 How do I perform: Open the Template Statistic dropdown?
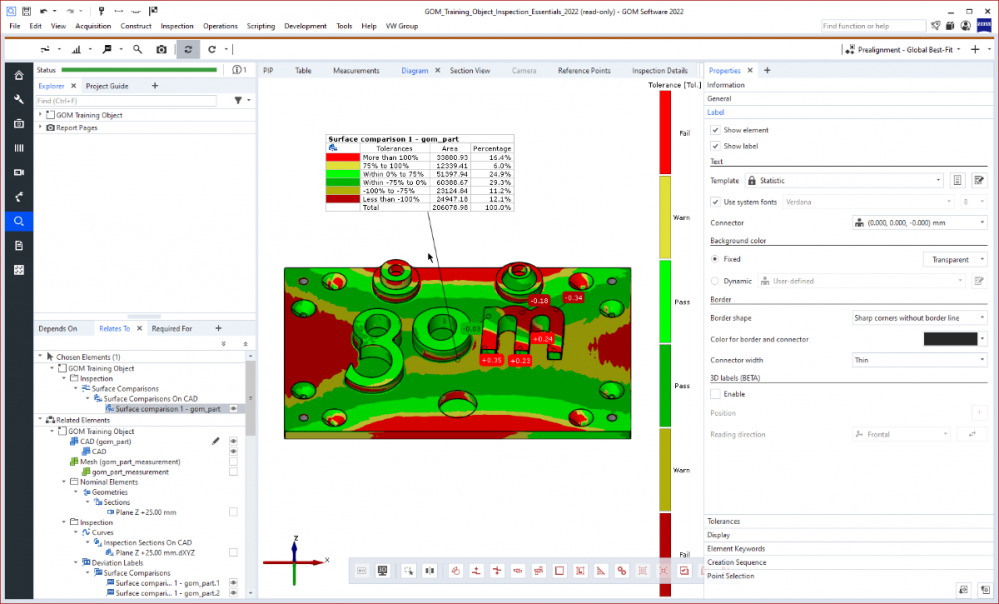pyautogui.click(x=844, y=180)
